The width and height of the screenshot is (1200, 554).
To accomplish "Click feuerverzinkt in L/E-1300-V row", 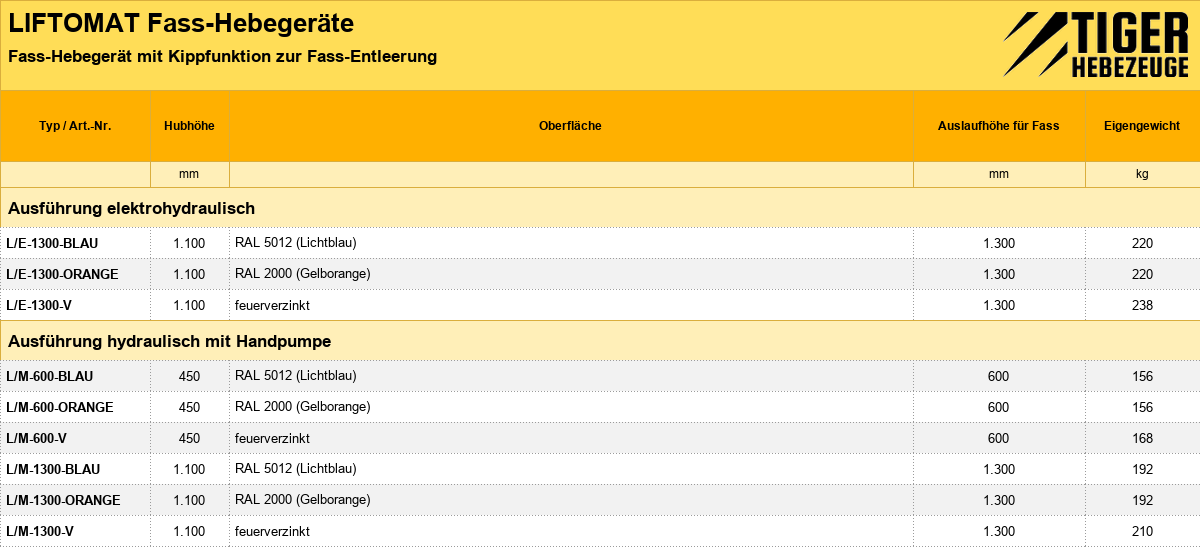I will point(272,305).
